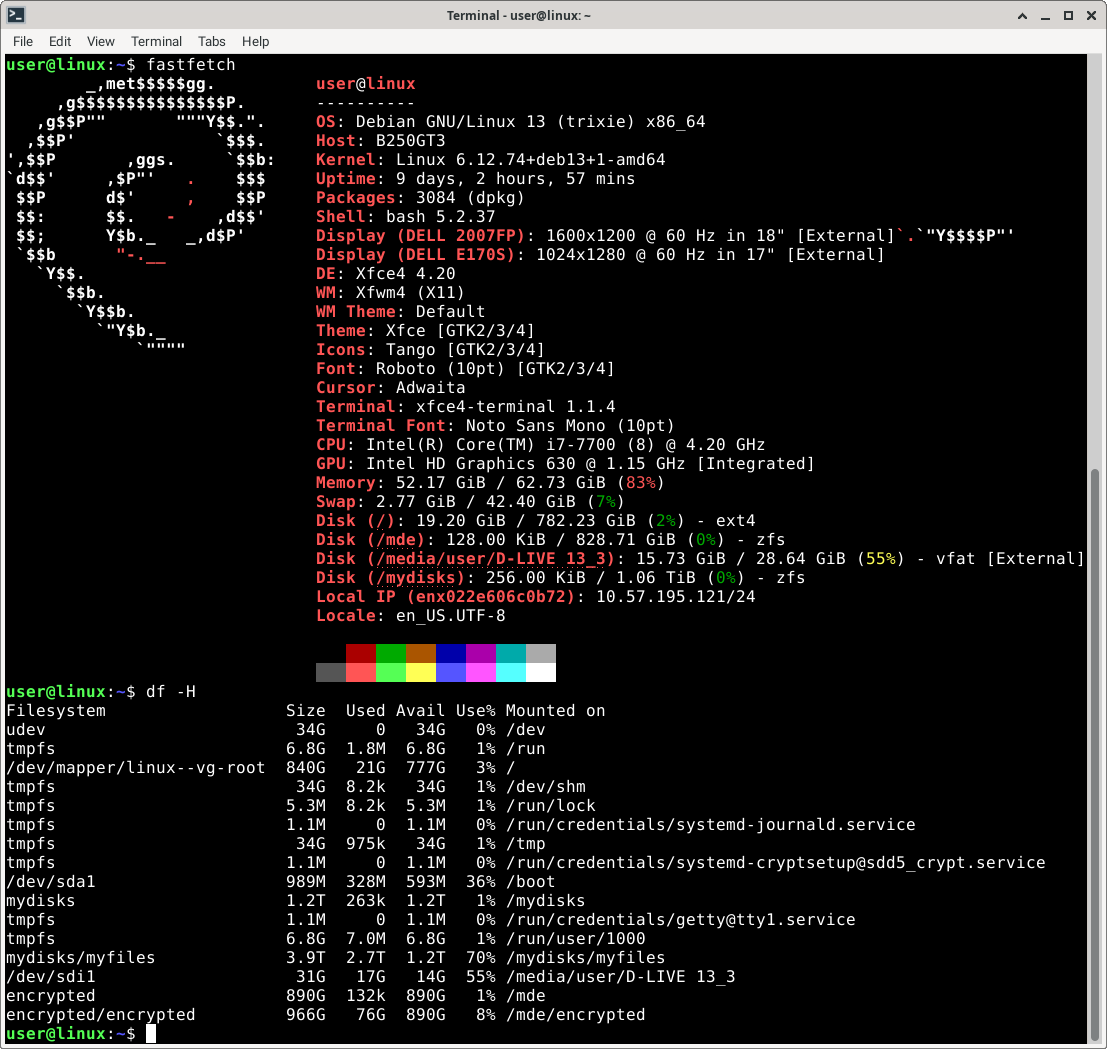Click the Memory 83% value
Viewport: 1107px width, 1049px height.
pos(640,483)
